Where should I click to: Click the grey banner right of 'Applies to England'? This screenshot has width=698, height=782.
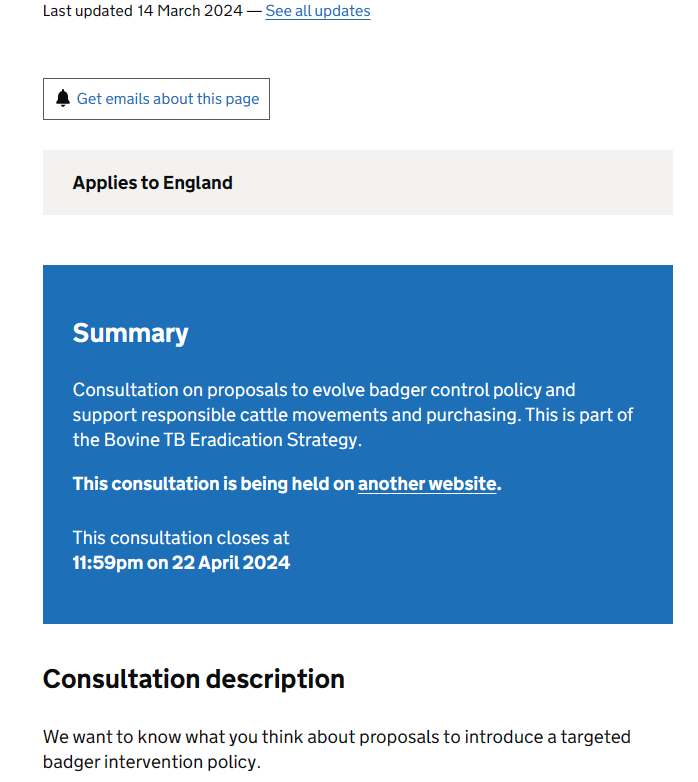[480, 183]
